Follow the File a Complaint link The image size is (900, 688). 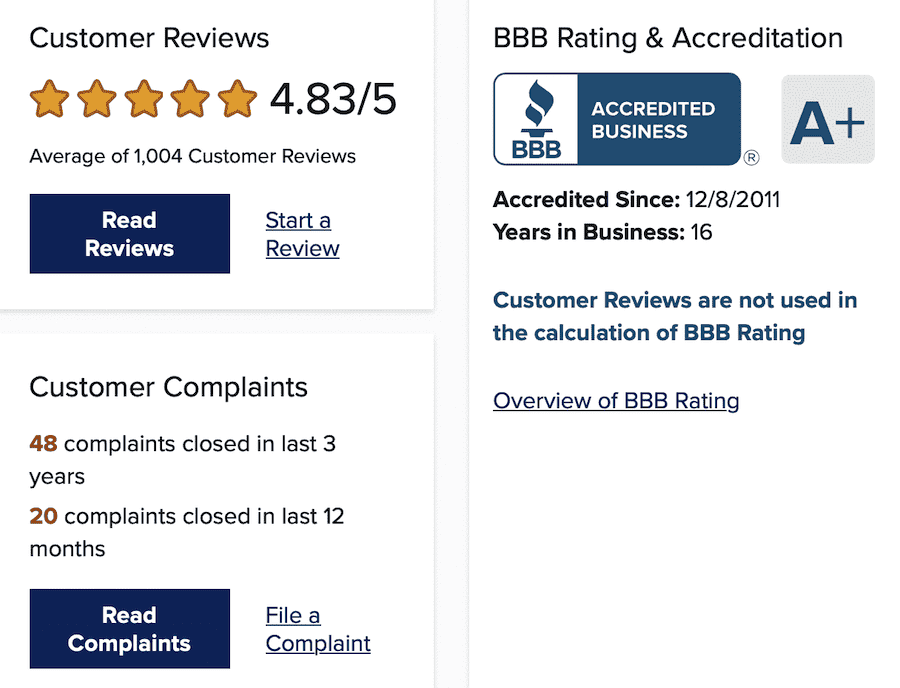pos(318,629)
